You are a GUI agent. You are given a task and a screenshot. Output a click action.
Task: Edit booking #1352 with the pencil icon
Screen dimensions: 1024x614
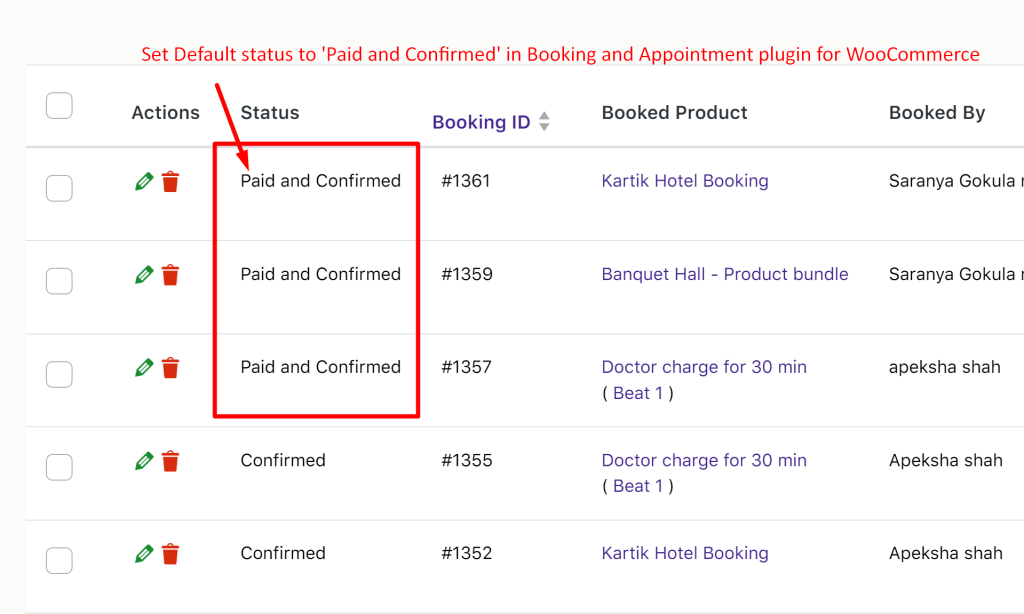click(144, 554)
